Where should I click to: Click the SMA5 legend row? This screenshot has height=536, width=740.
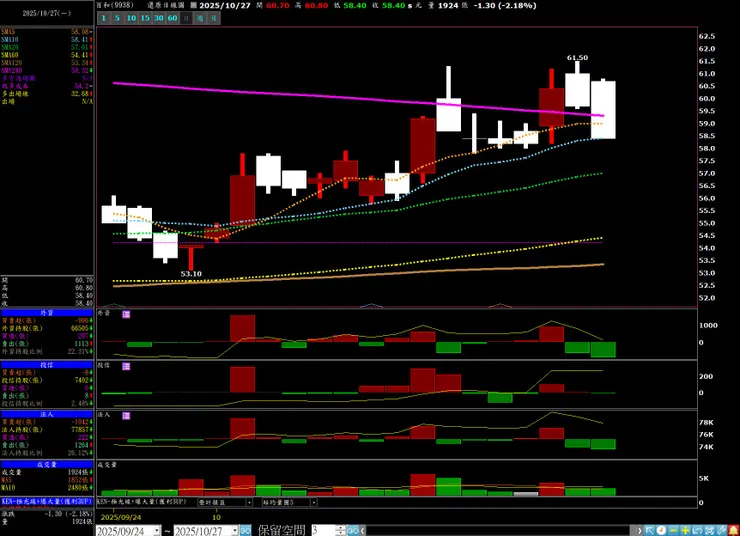(47, 32)
